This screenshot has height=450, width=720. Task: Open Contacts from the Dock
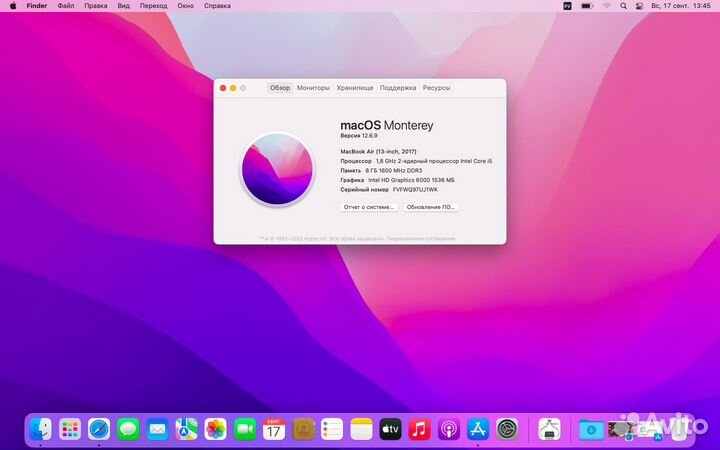point(303,429)
